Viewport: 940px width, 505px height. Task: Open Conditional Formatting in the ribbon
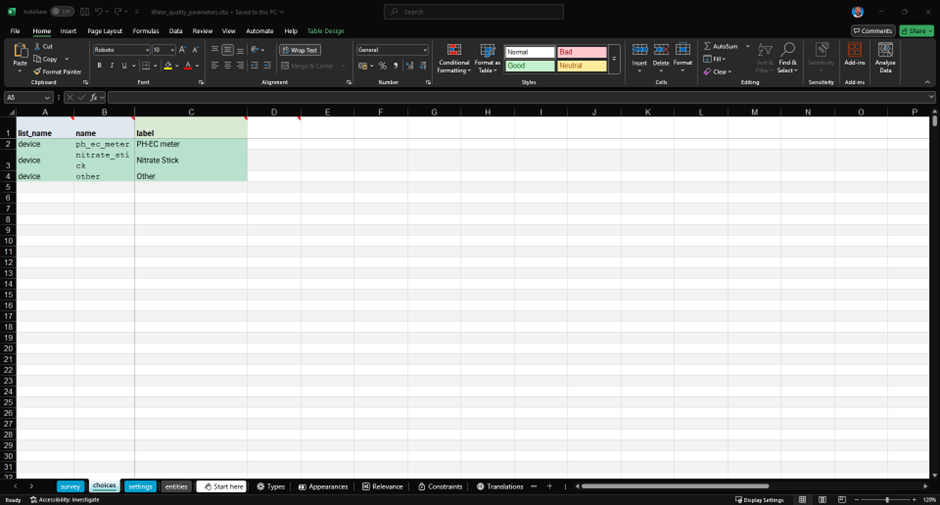(454, 57)
